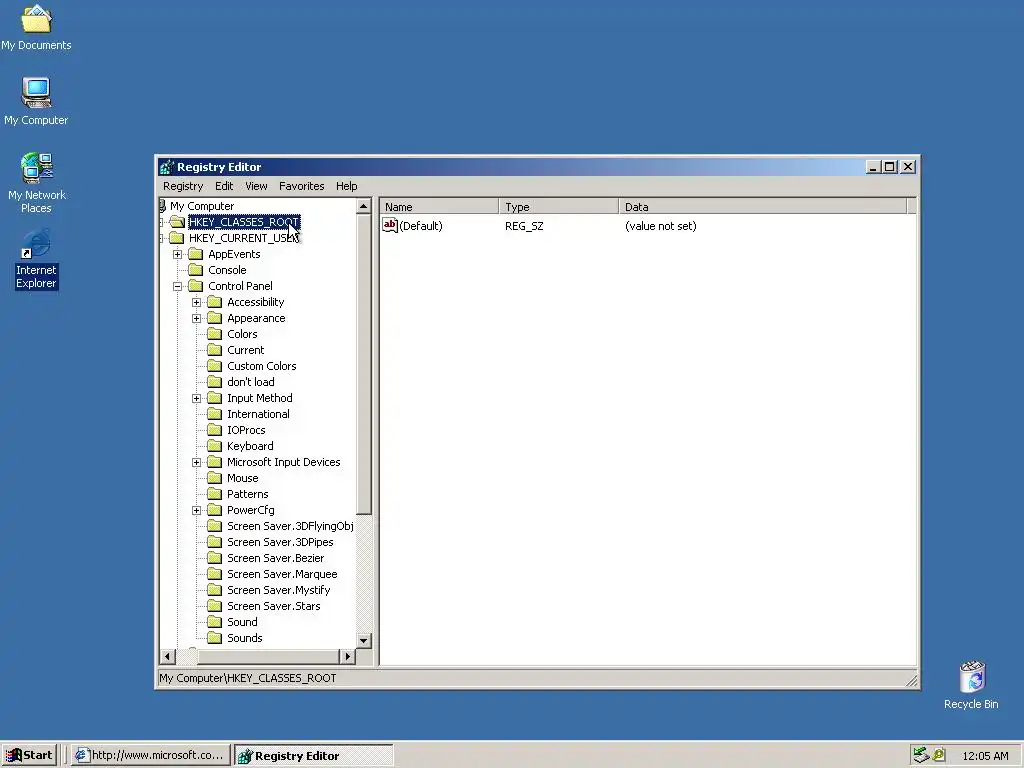Open the Registry menu
1024x768 pixels.
pos(183,186)
